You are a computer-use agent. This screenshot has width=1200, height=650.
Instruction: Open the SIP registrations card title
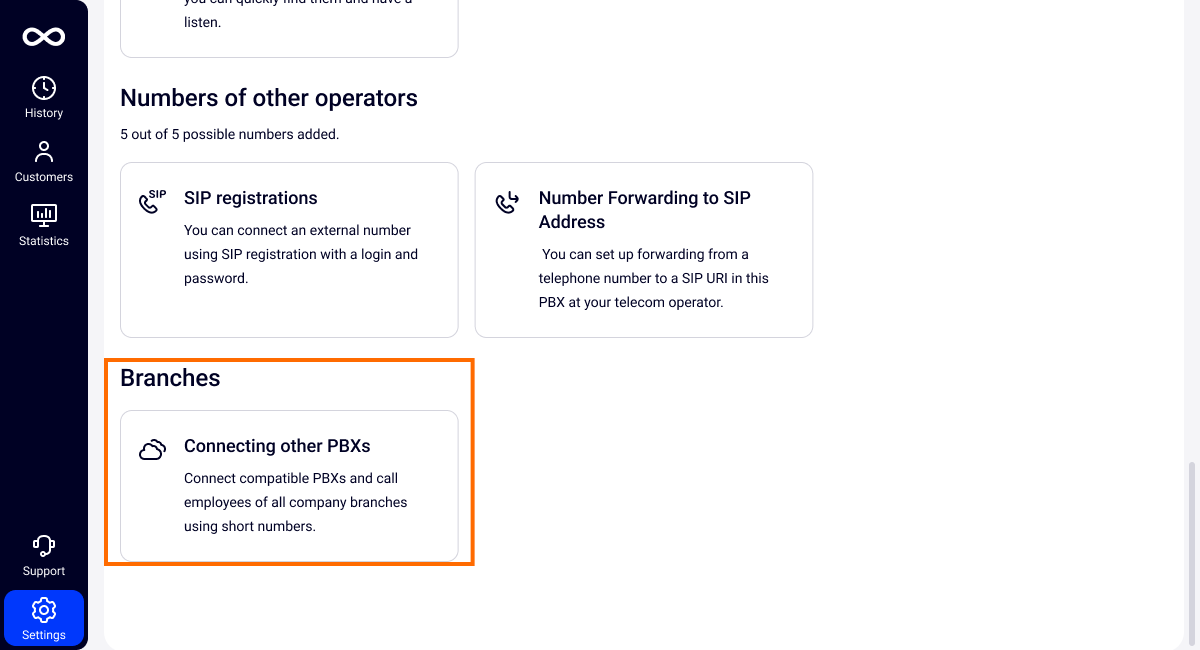[250, 198]
